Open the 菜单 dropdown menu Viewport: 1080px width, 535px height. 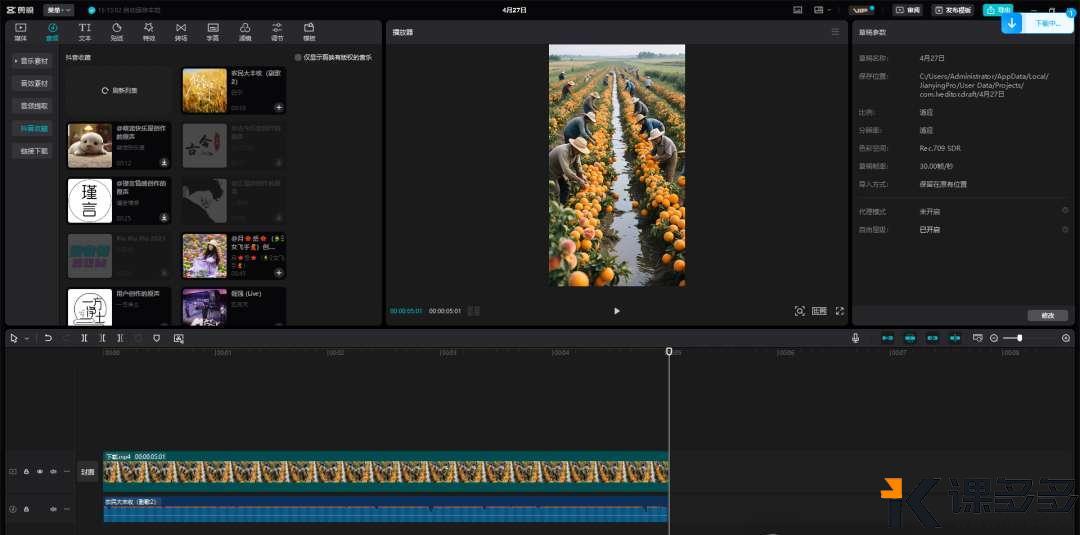(x=58, y=10)
